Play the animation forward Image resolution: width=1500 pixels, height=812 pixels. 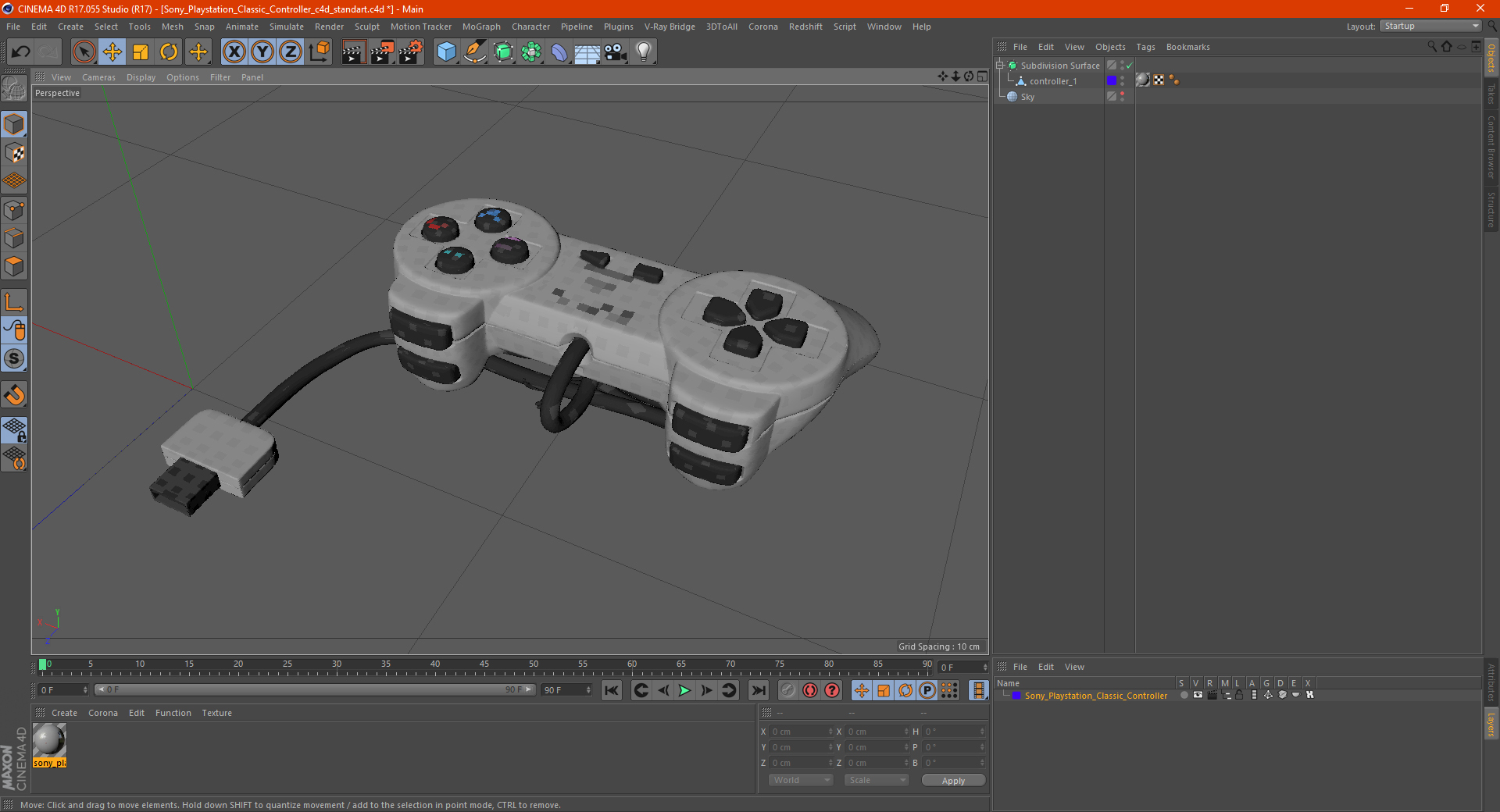click(x=684, y=690)
